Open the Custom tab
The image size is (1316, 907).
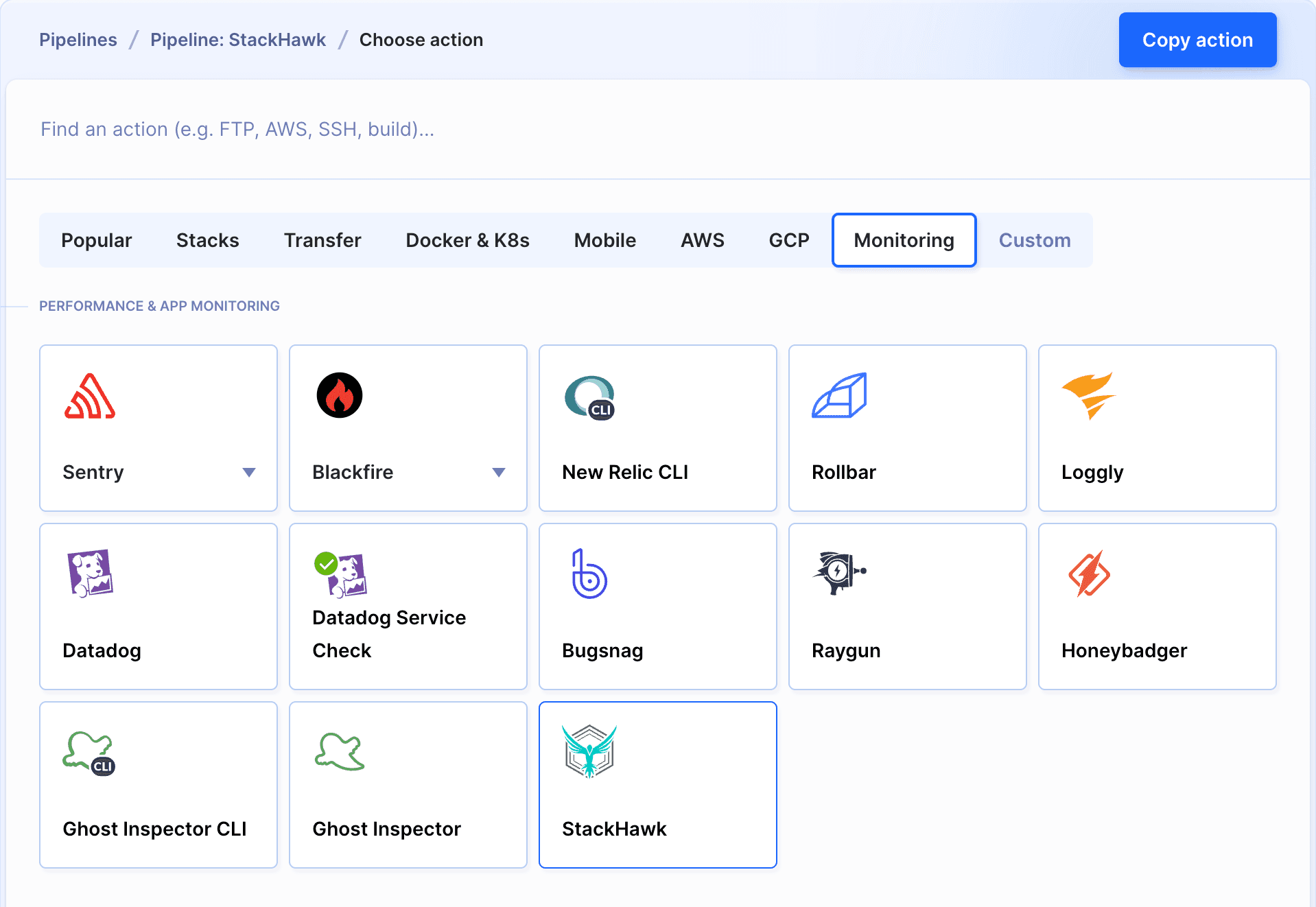[1035, 240]
